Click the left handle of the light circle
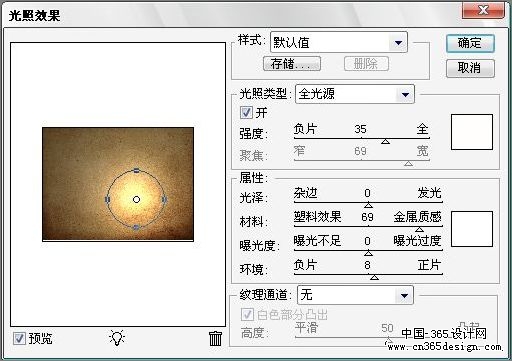This screenshot has width=512, height=361. click(x=107, y=199)
